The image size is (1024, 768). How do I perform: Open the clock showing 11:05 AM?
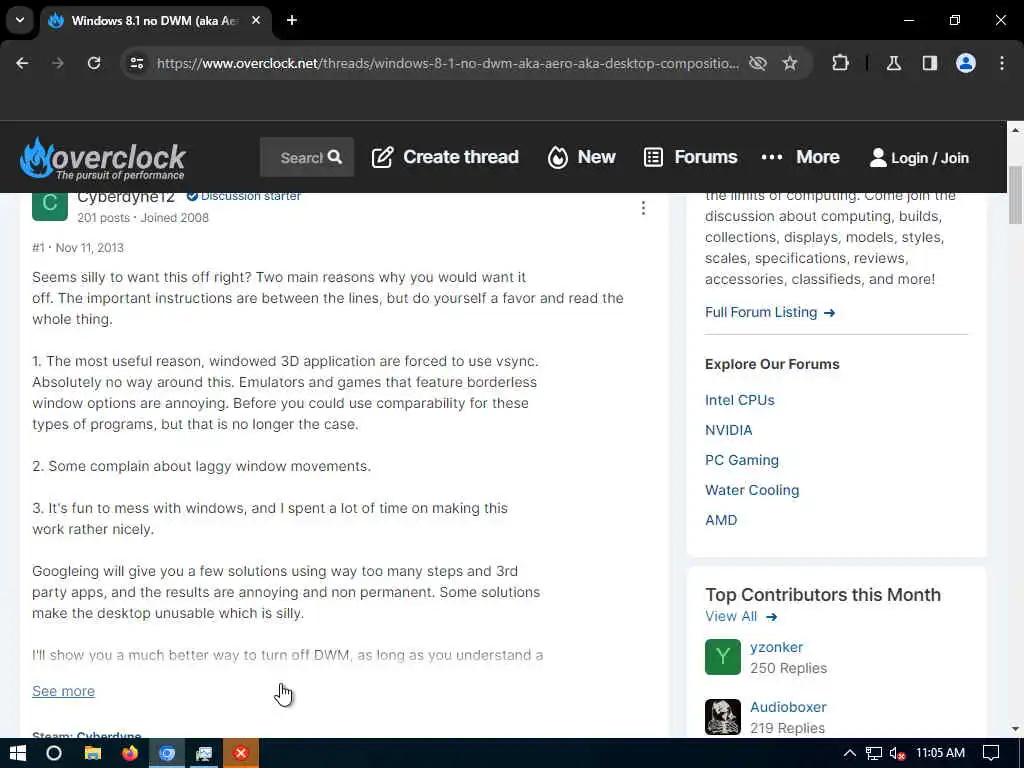click(940, 753)
